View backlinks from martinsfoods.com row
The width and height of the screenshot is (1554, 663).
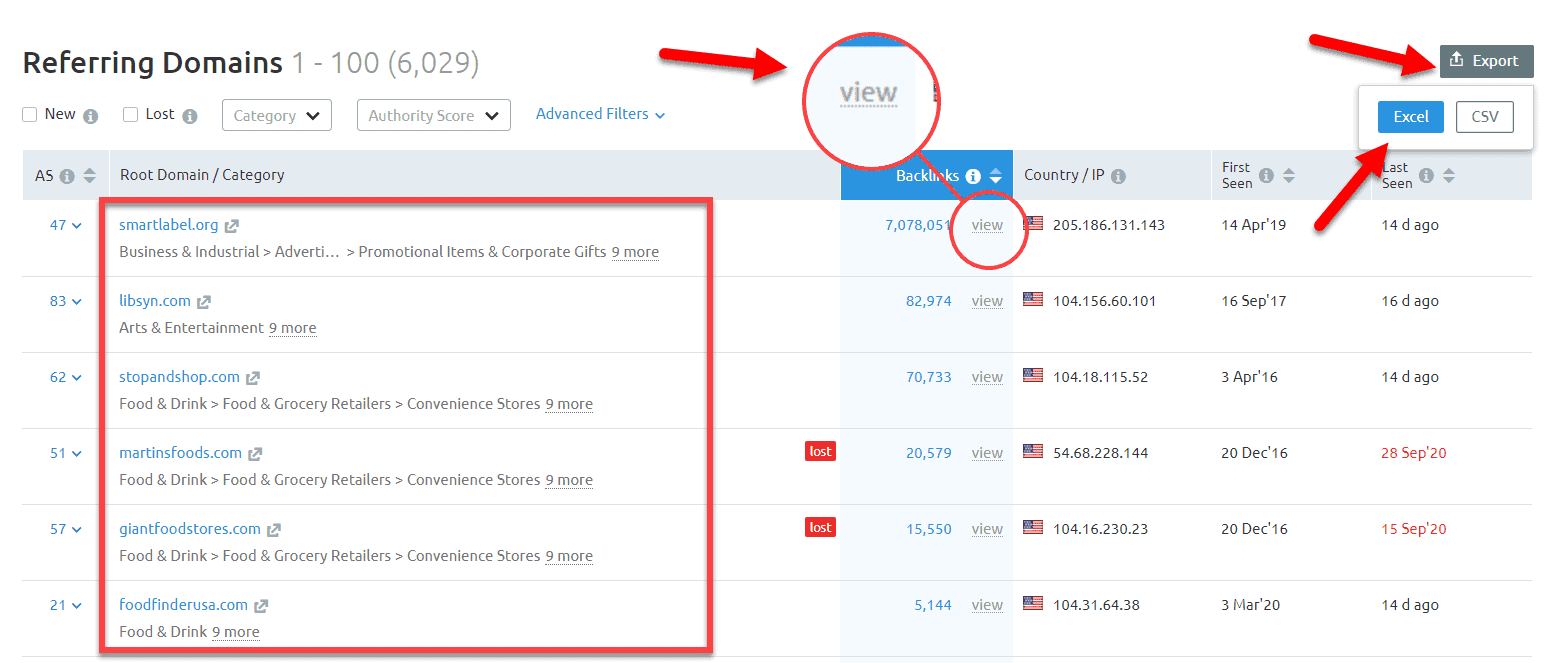pyautogui.click(x=987, y=453)
